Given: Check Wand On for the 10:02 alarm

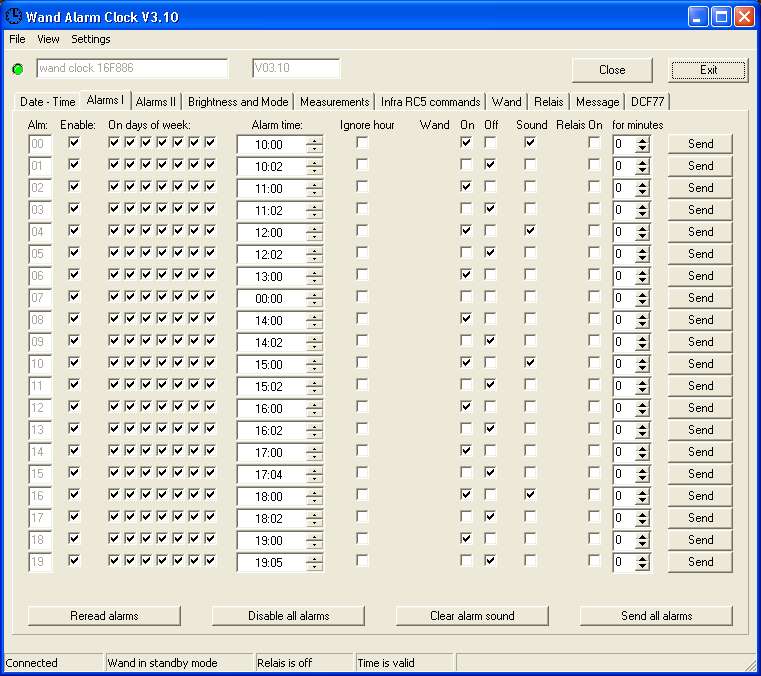Looking at the screenshot, I should tap(466, 165).
